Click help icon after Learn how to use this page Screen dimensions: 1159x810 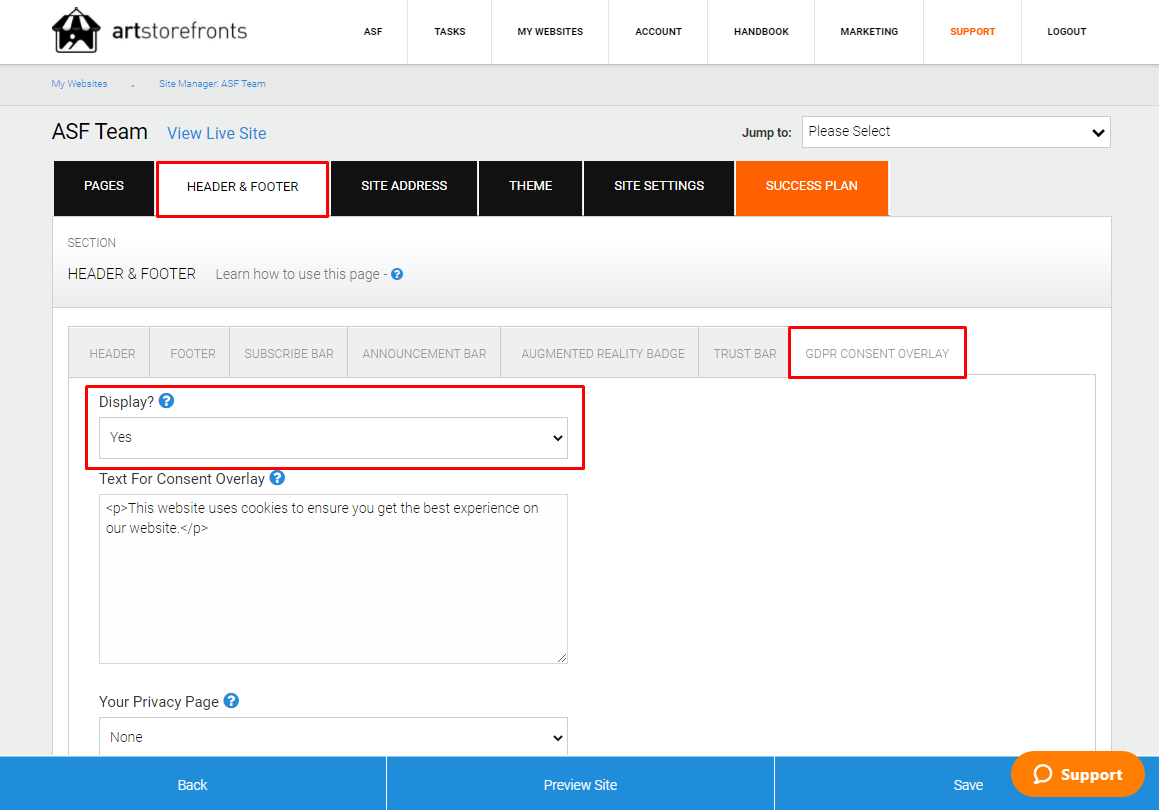(x=397, y=274)
